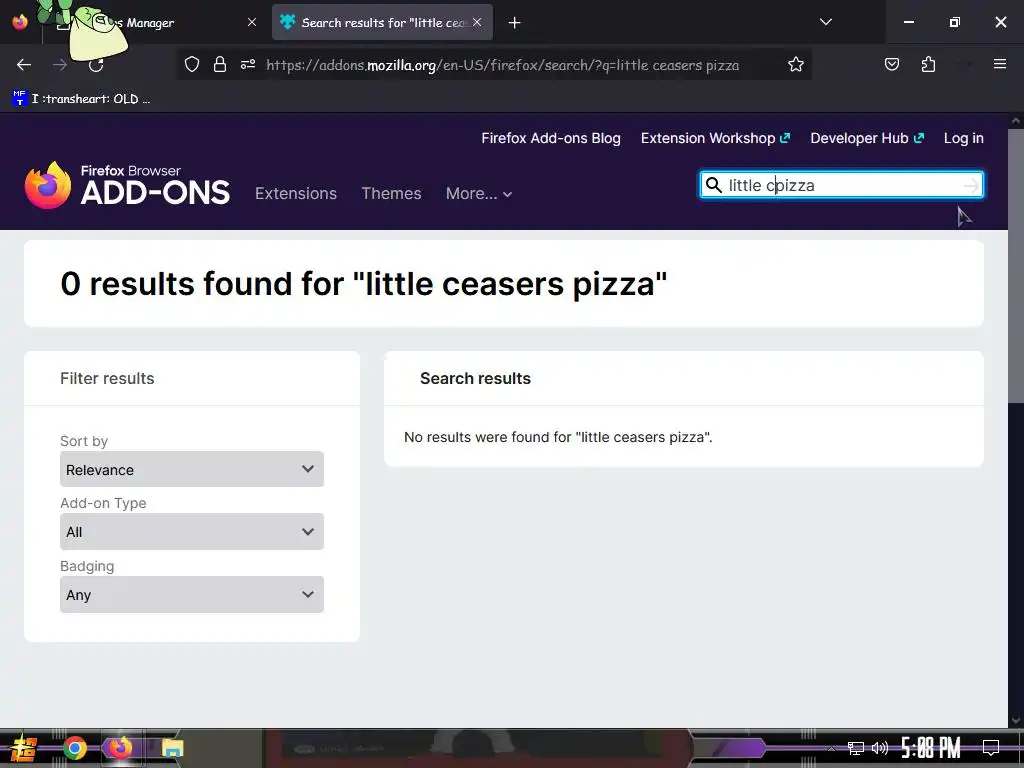This screenshot has height=768, width=1024.
Task: Click the address bar URL
Action: (503, 65)
